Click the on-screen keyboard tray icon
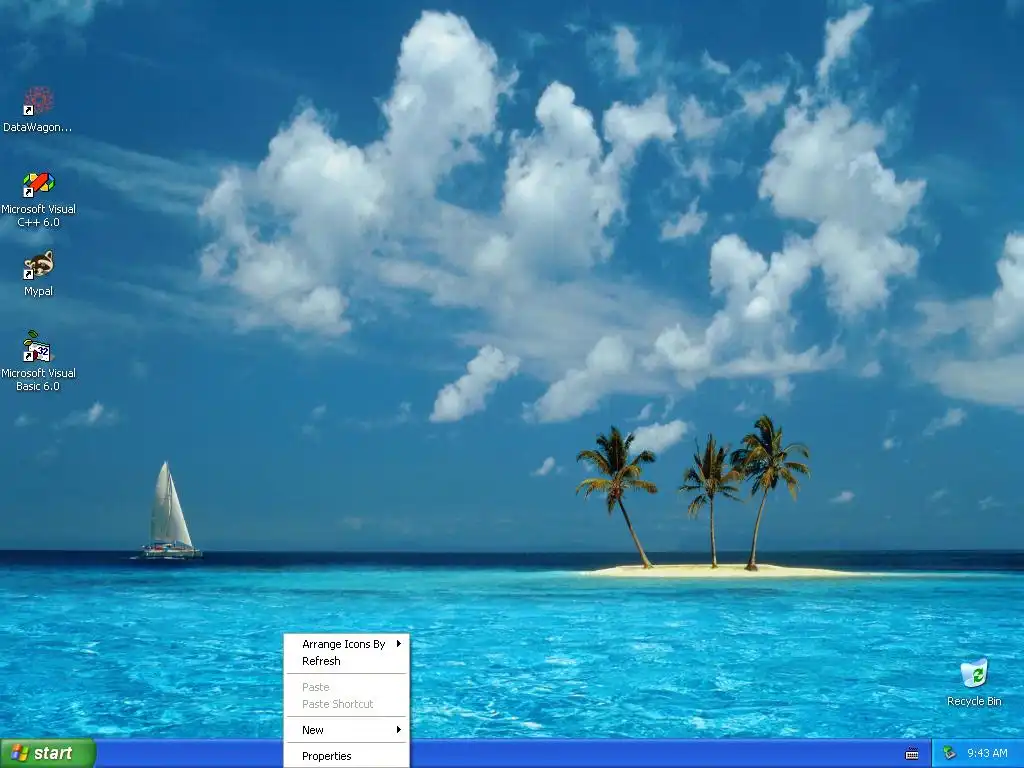The height and width of the screenshot is (768, 1024). point(912,754)
